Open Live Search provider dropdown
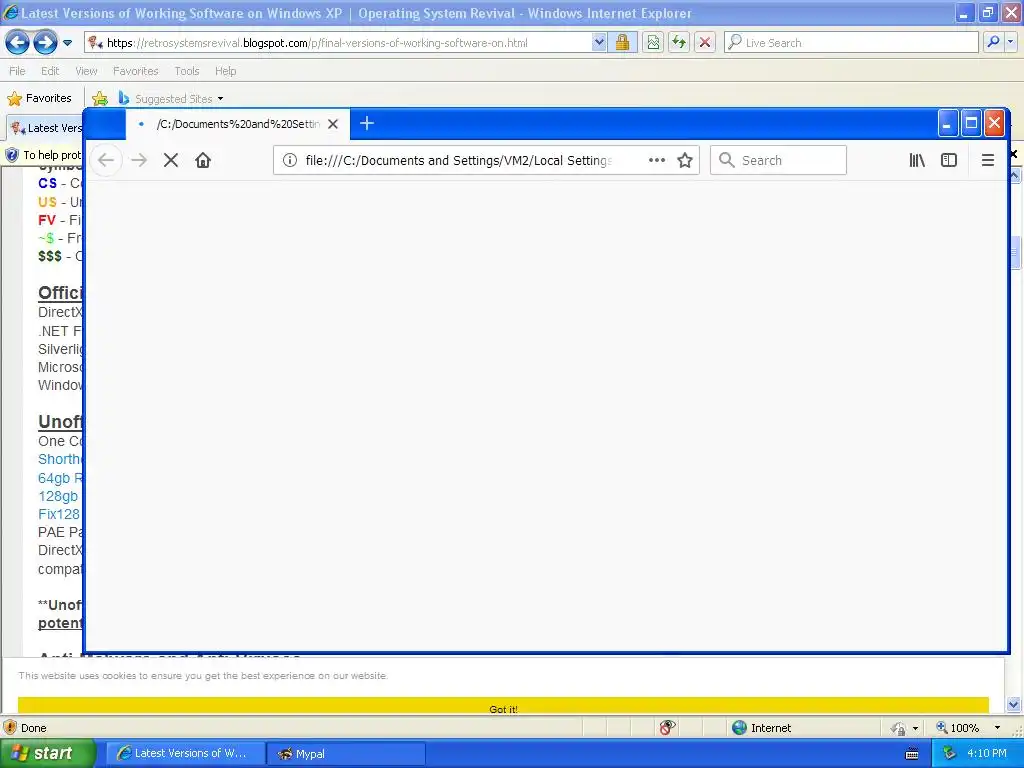 pyautogui.click(x=1011, y=42)
